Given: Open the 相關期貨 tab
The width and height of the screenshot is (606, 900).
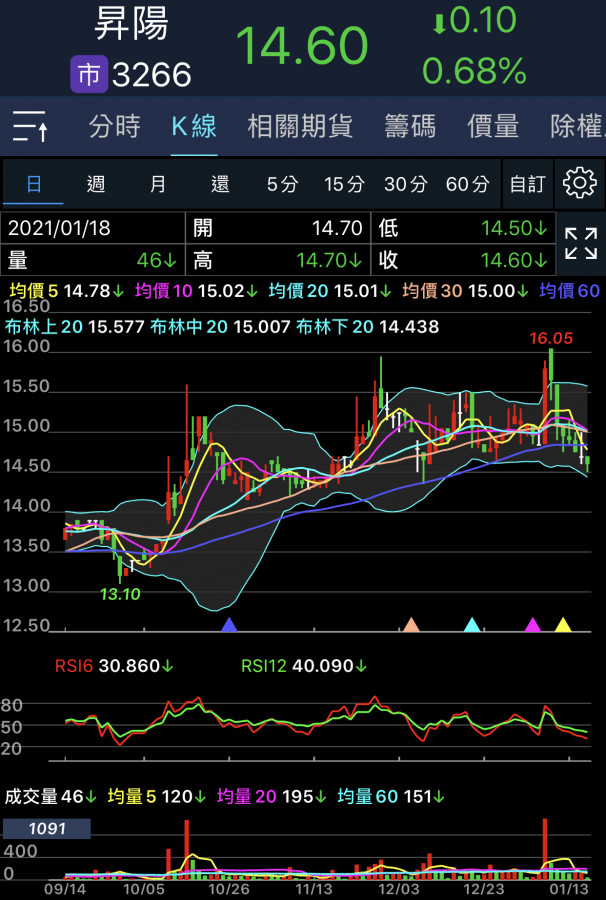Looking at the screenshot, I should (300, 127).
